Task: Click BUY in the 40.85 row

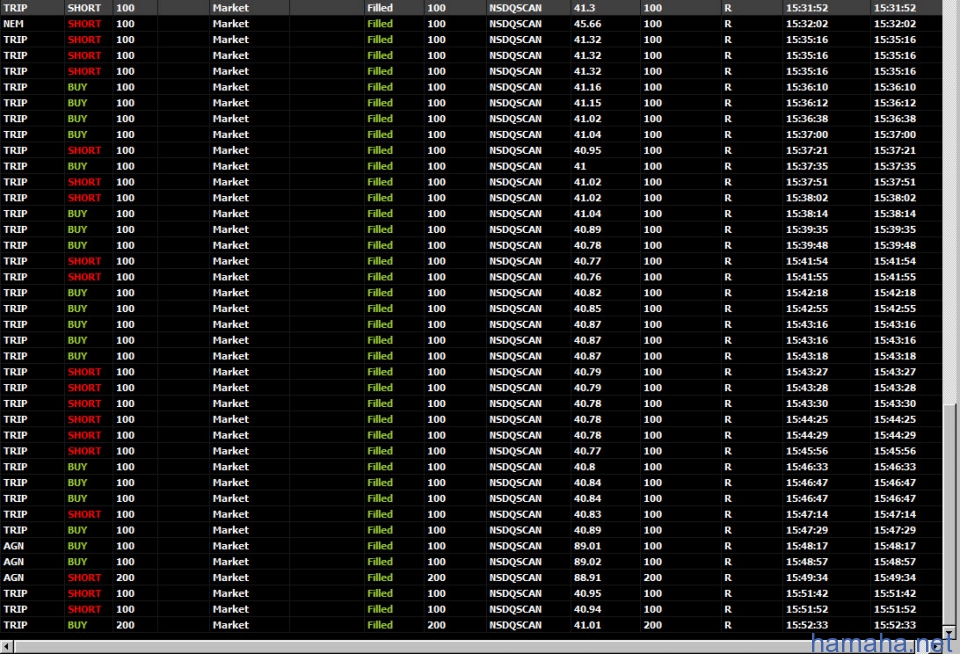Action: pyautogui.click(x=77, y=309)
